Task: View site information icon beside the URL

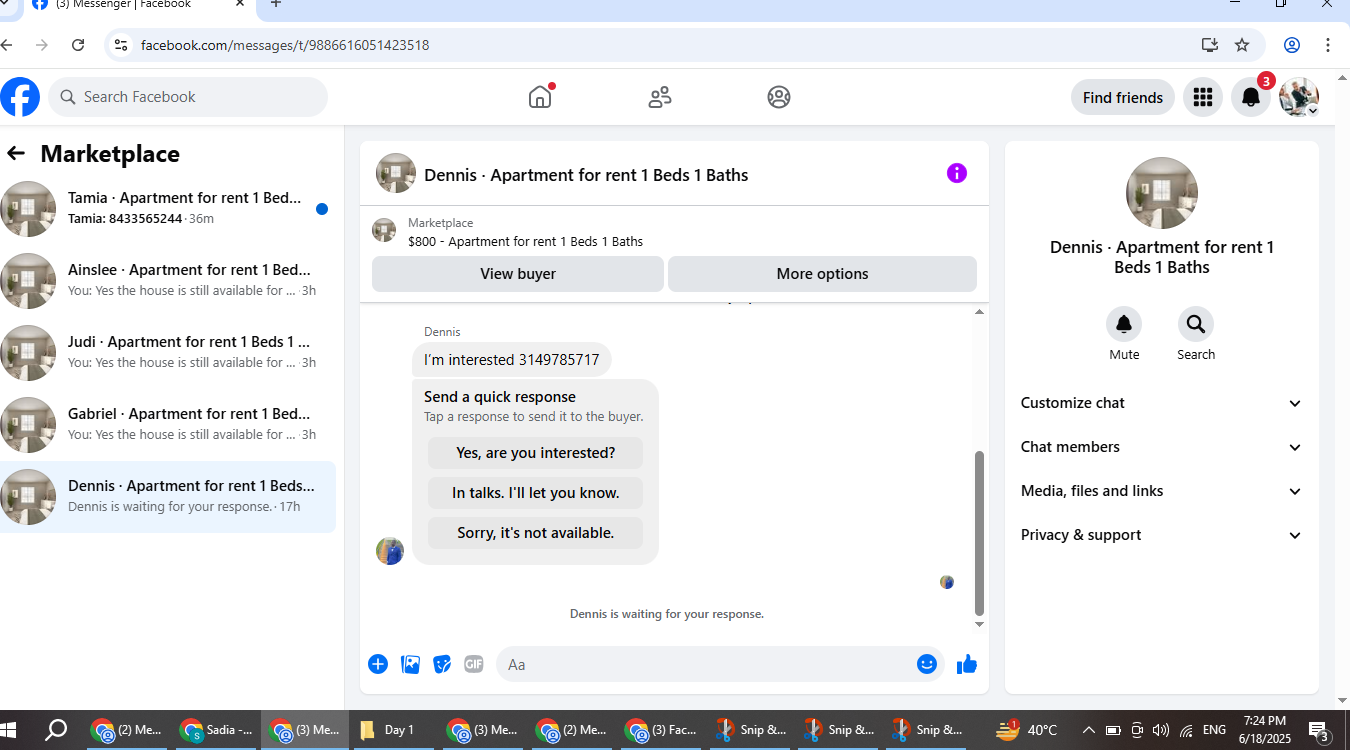Action: [x=121, y=45]
